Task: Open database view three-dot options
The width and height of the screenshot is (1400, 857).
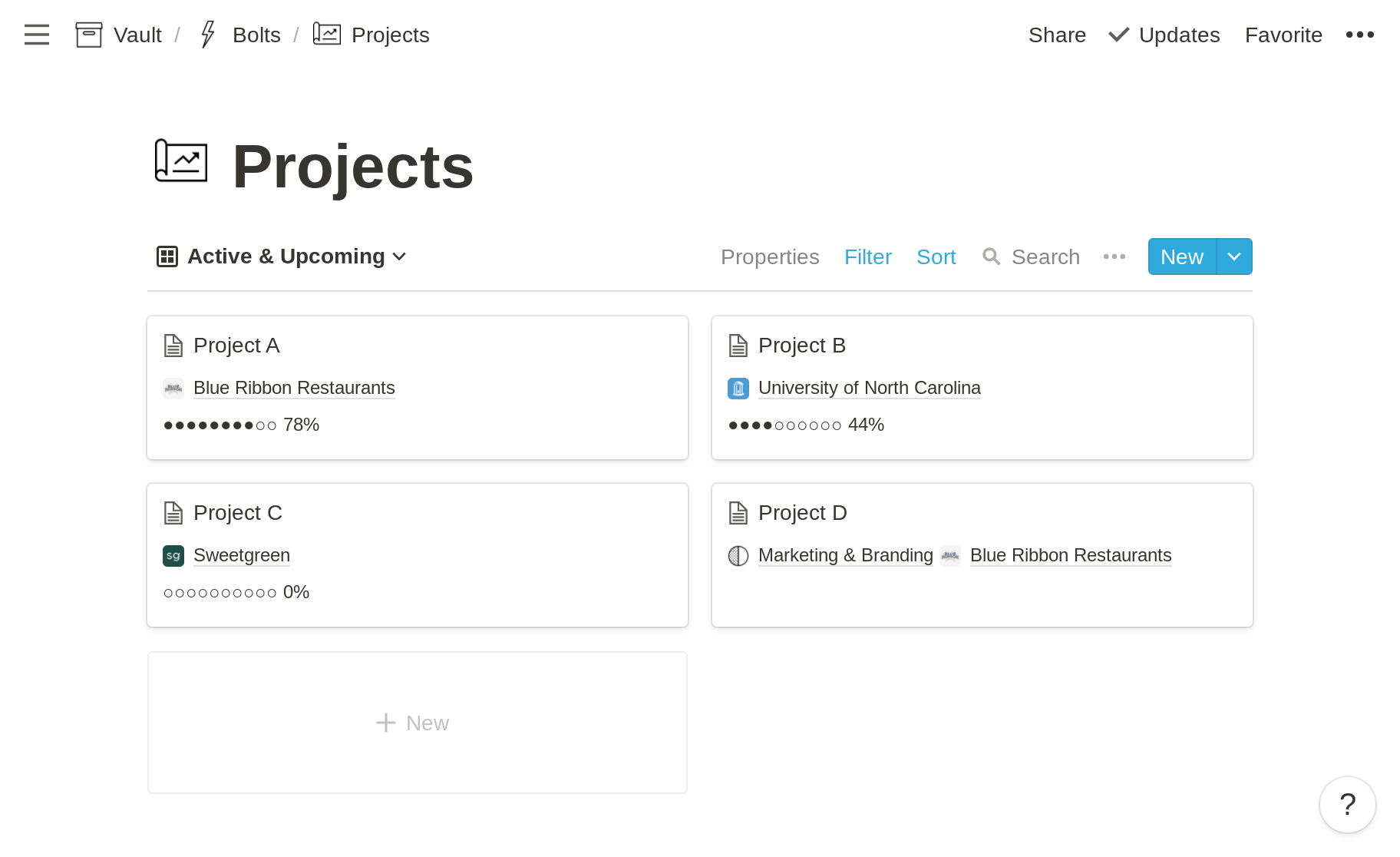Action: coord(1114,256)
